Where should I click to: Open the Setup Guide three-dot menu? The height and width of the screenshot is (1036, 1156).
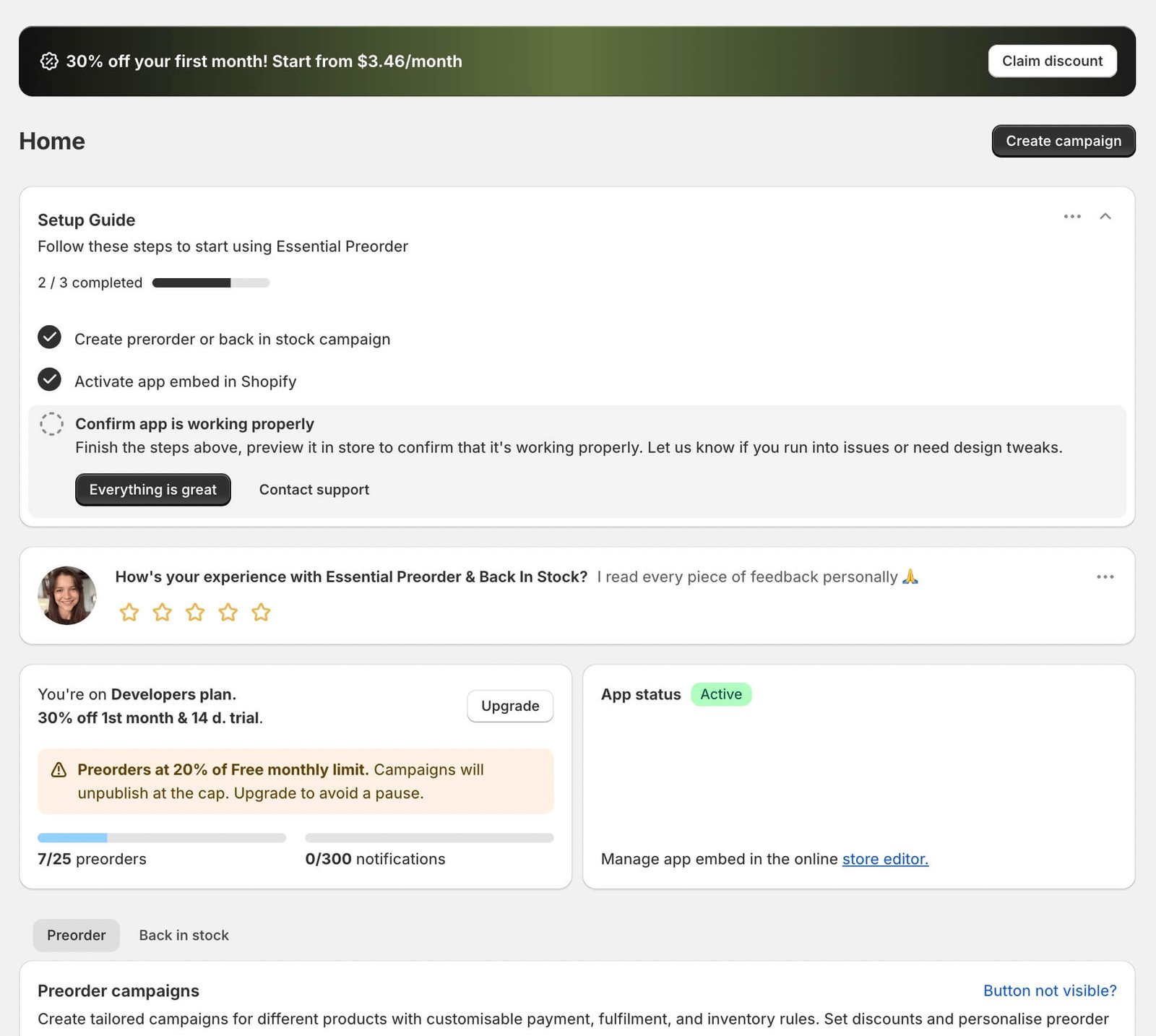pyautogui.click(x=1072, y=217)
